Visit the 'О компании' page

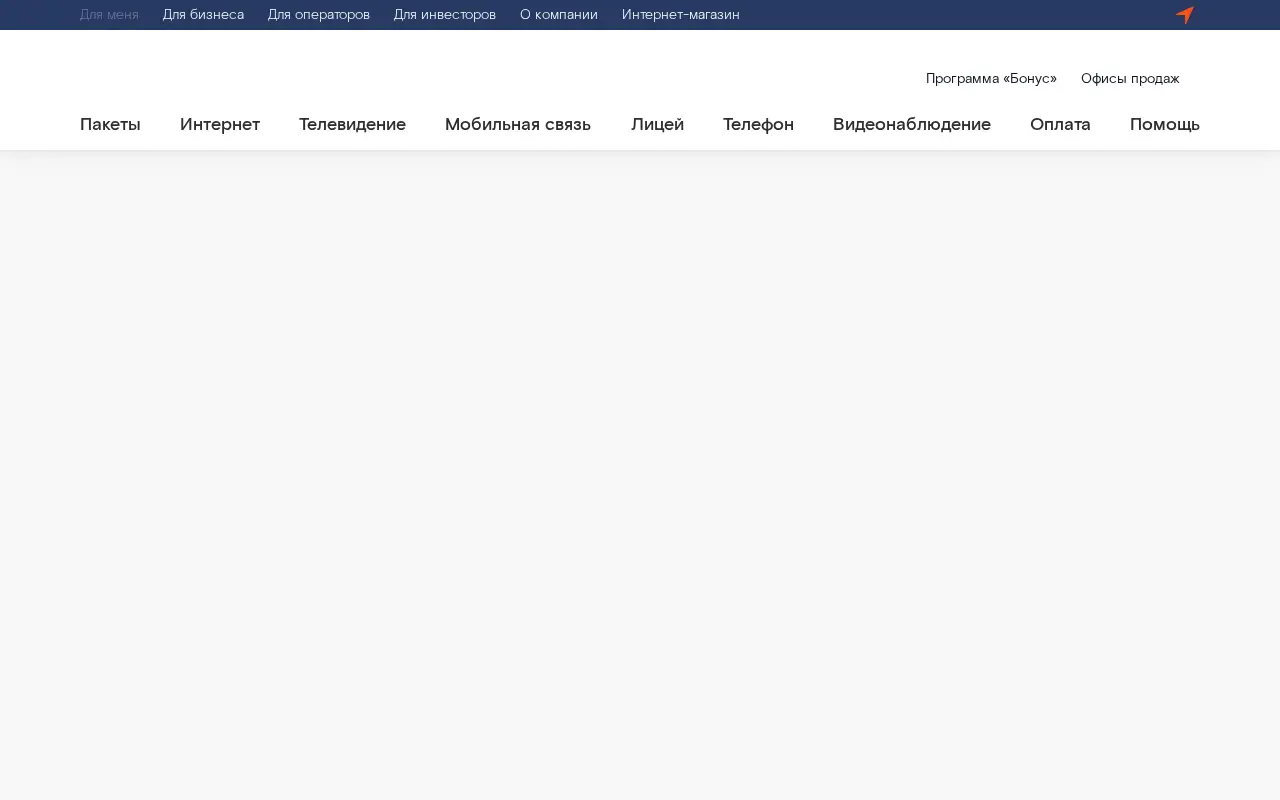(x=559, y=15)
